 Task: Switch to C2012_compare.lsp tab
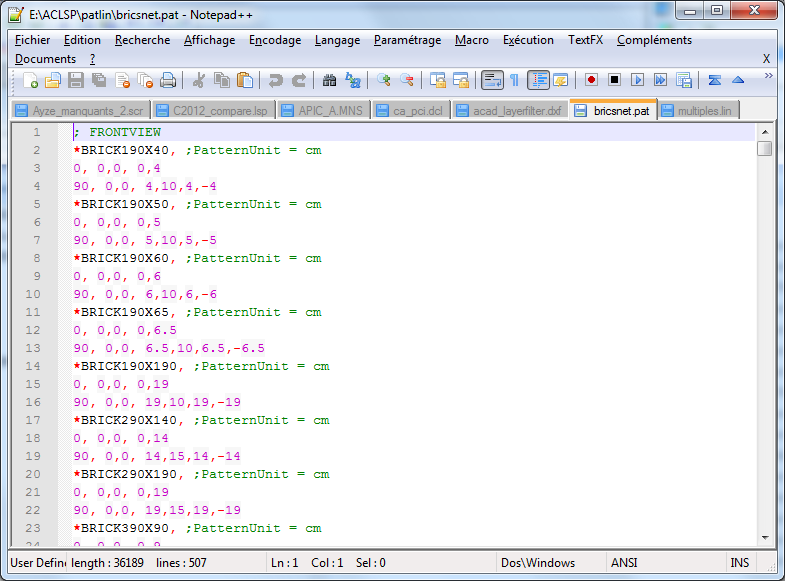pyautogui.click(x=213, y=111)
